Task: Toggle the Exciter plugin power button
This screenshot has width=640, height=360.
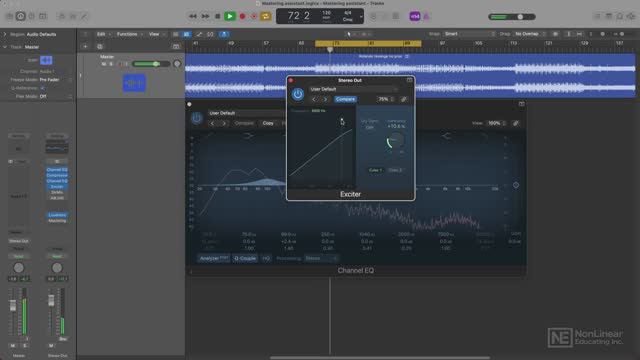Action: click(x=298, y=94)
